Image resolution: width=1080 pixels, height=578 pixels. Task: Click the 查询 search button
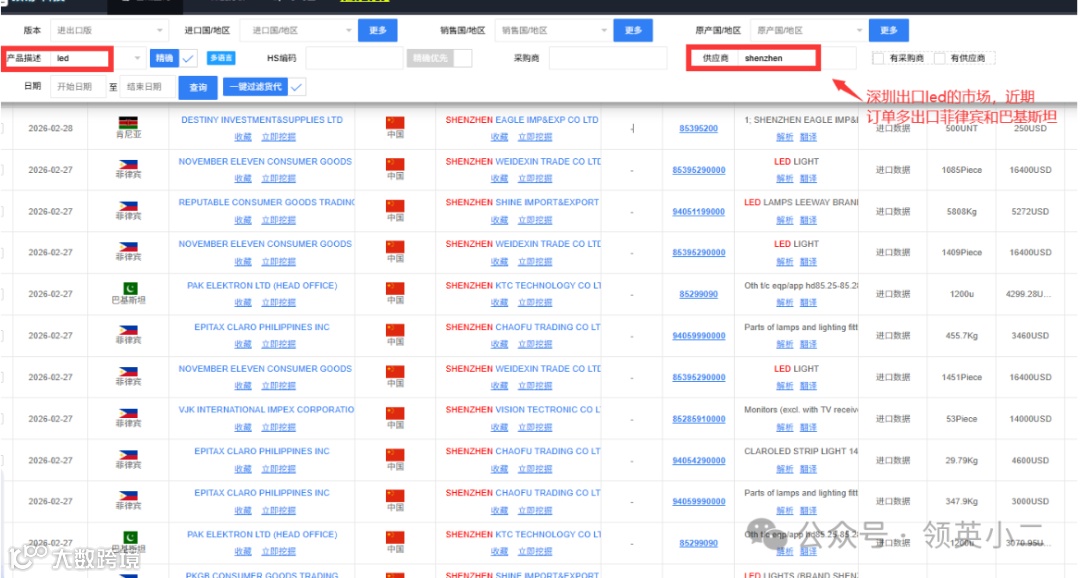[x=198, y=87]
